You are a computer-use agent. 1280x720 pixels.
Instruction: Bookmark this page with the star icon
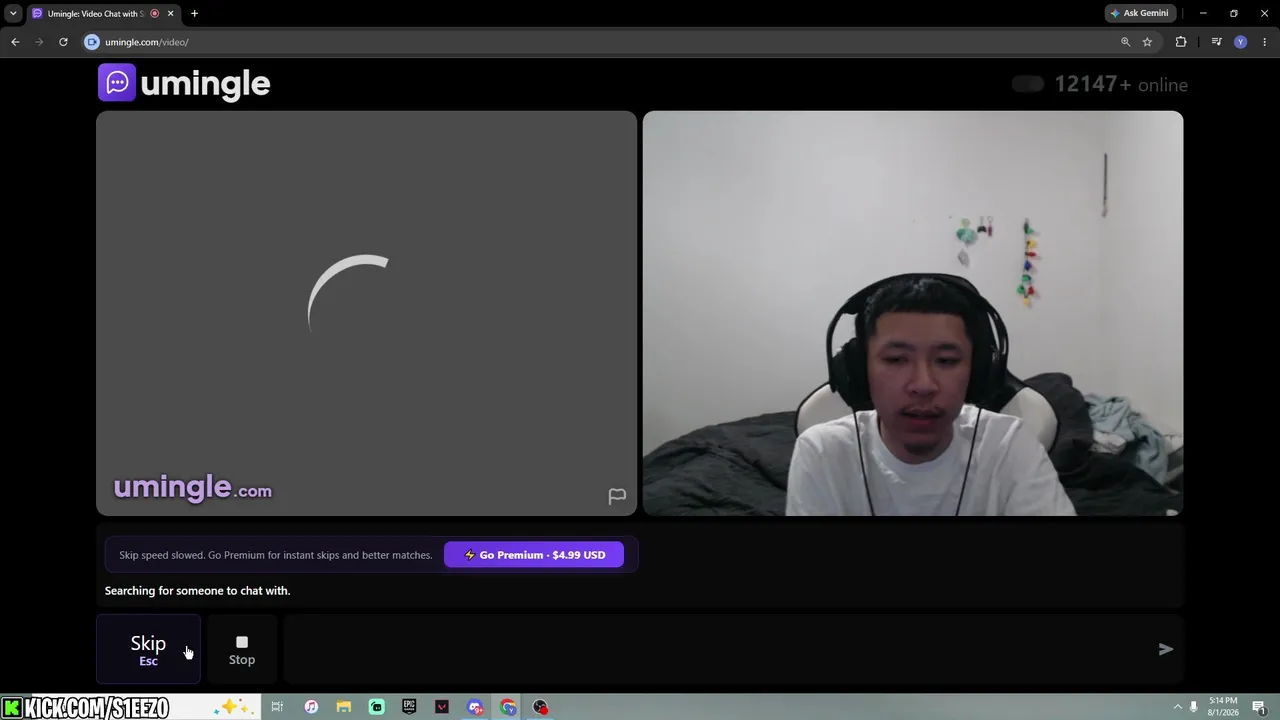point(1147,42)
